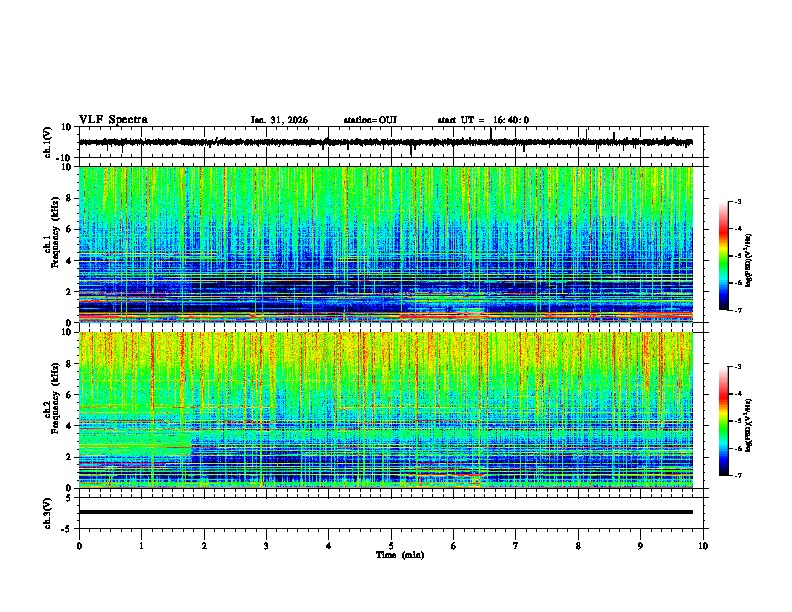Click the ch.1 spectrogram color scale bar
This screenshot has height=612, width=792.
724,256
